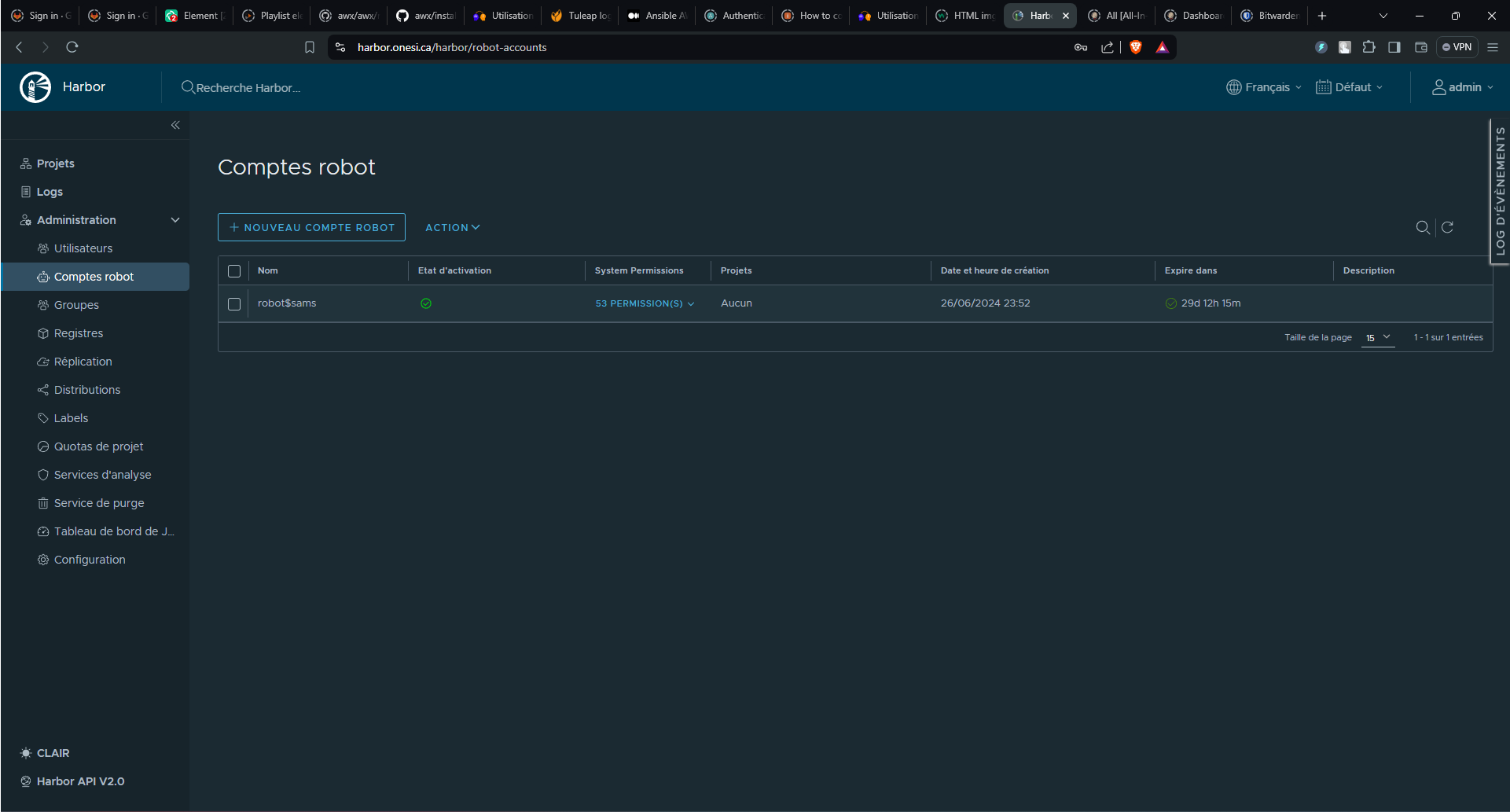
Task: Click the 29d 12h 15m expiry value
Action: pyautogui.click(x=1211, y=303)
